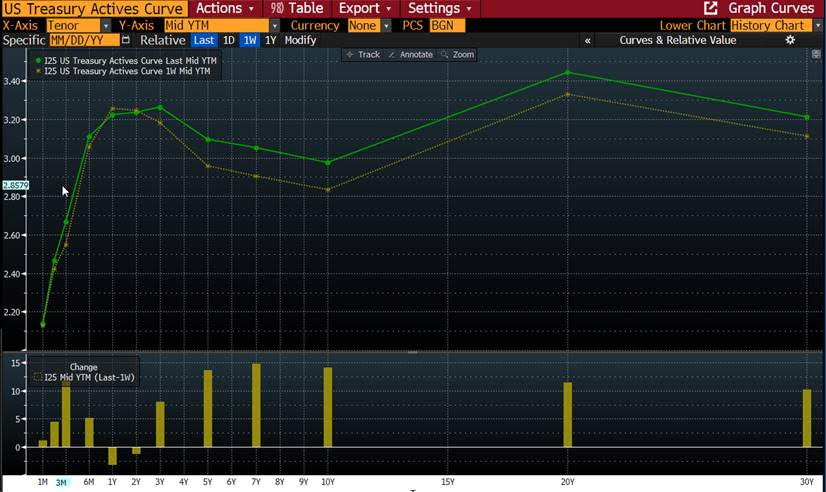826x492 pixels.
Task: Expand the Settings menu
Action: pyautogui.click(x=440, y=8)
